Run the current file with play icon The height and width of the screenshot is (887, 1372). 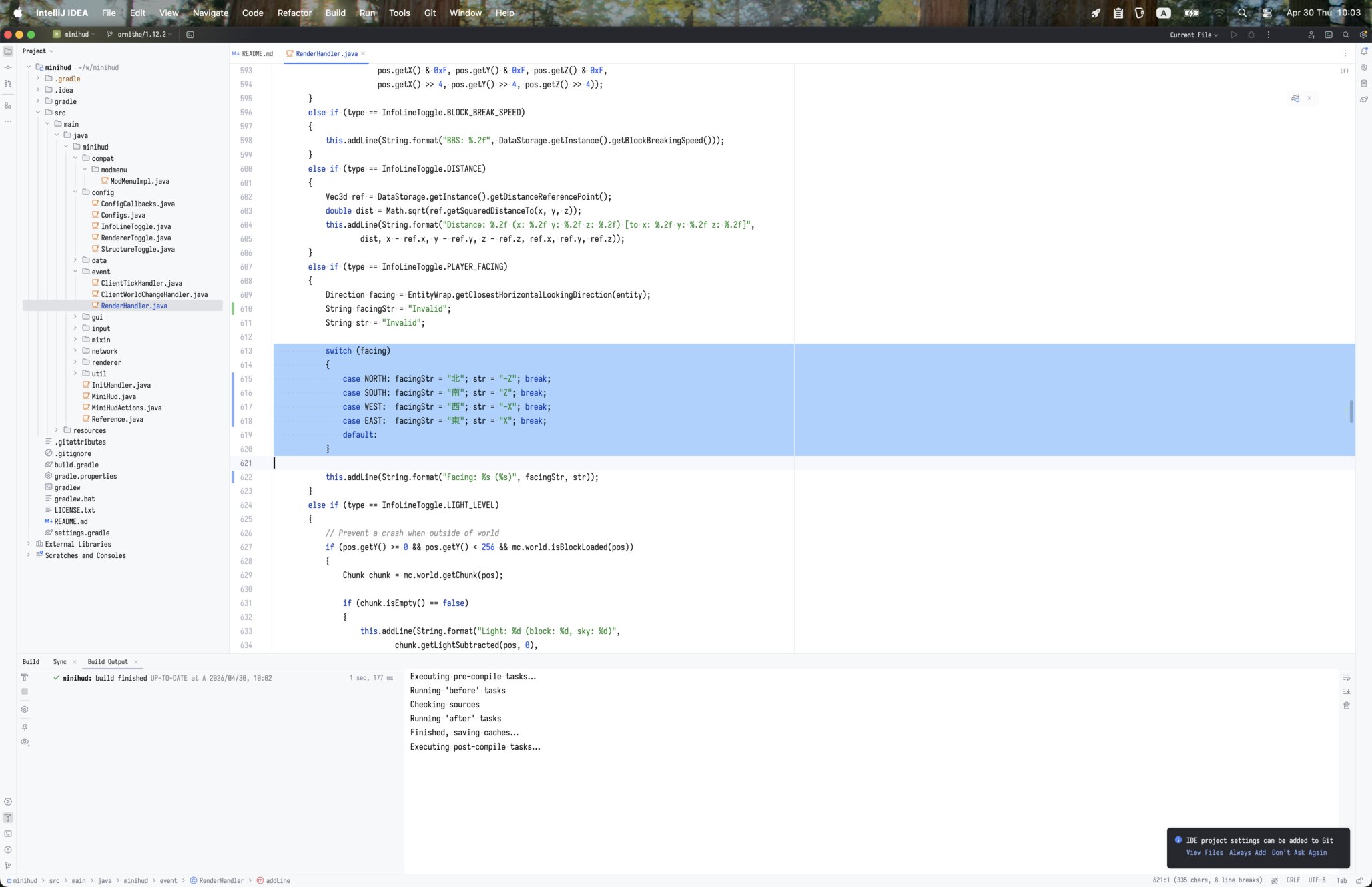pyautogui.click(x=1234, y=35)
